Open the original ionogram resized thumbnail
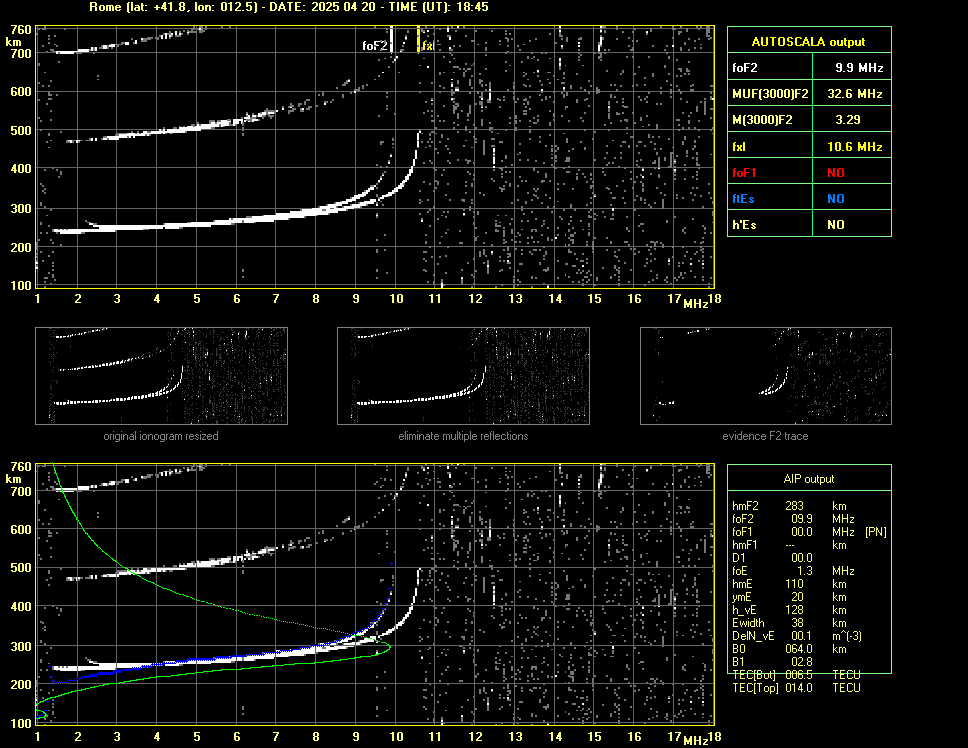The image size is (968, 748). click(x=161, y=376)
